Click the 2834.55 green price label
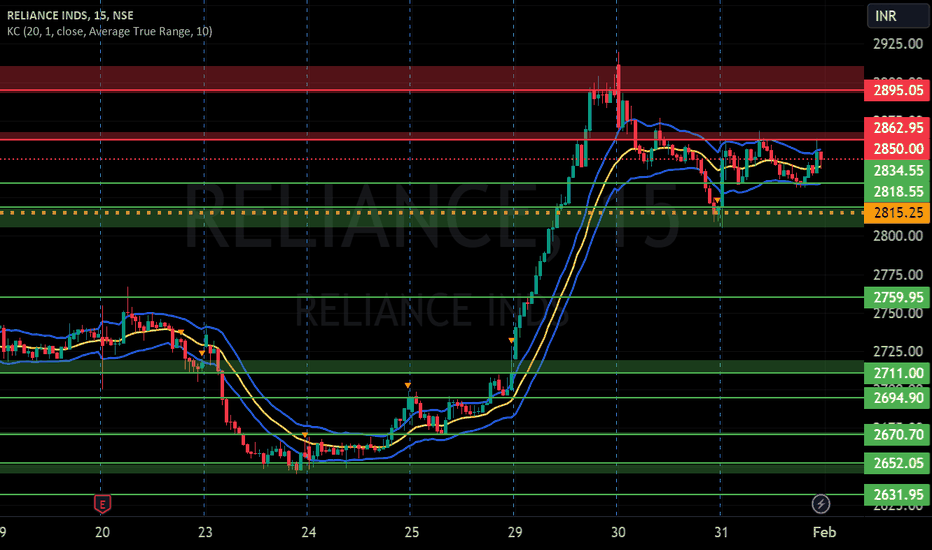932x550 pixels. 898,171
